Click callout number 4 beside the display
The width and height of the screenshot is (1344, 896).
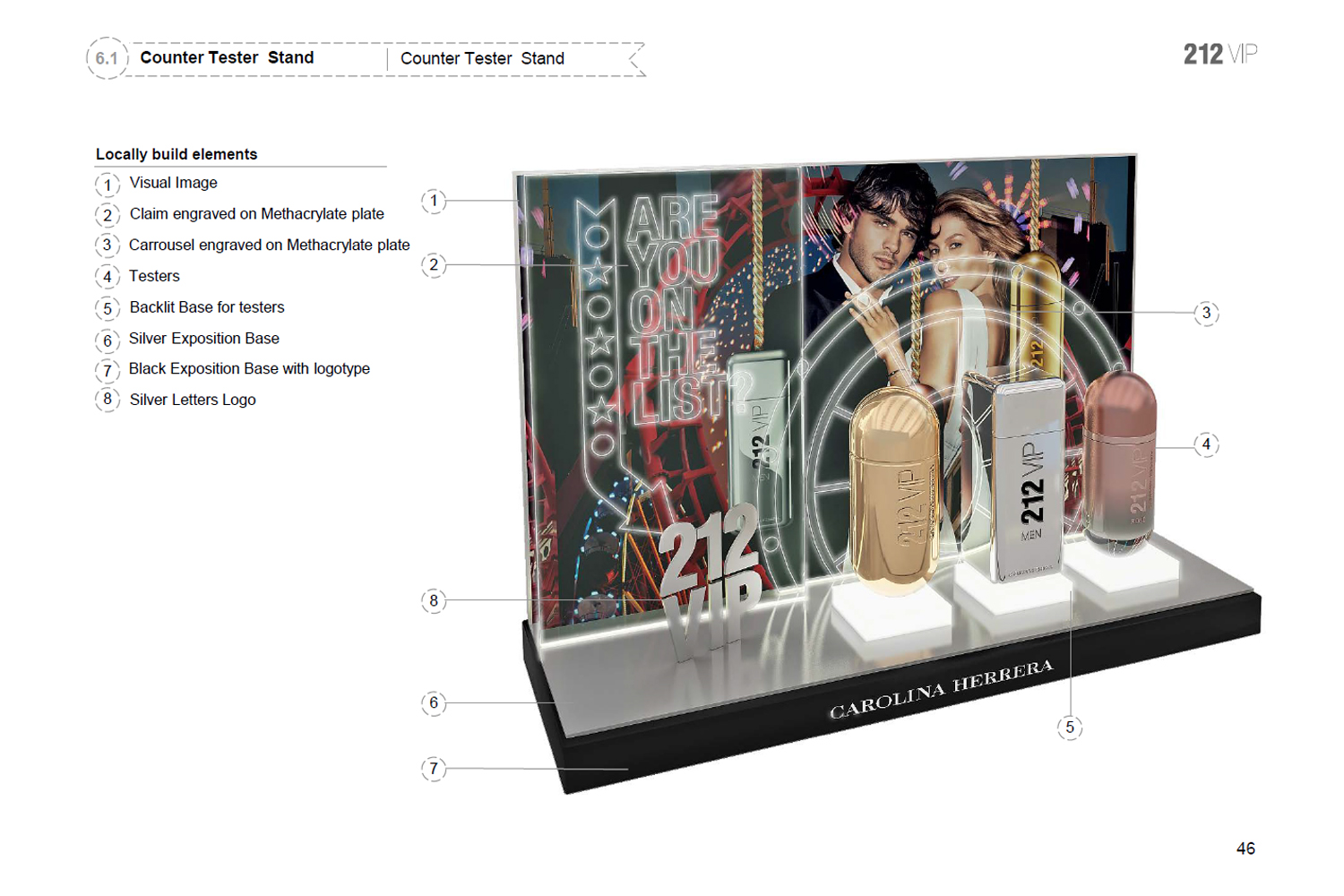[1206, 444]
